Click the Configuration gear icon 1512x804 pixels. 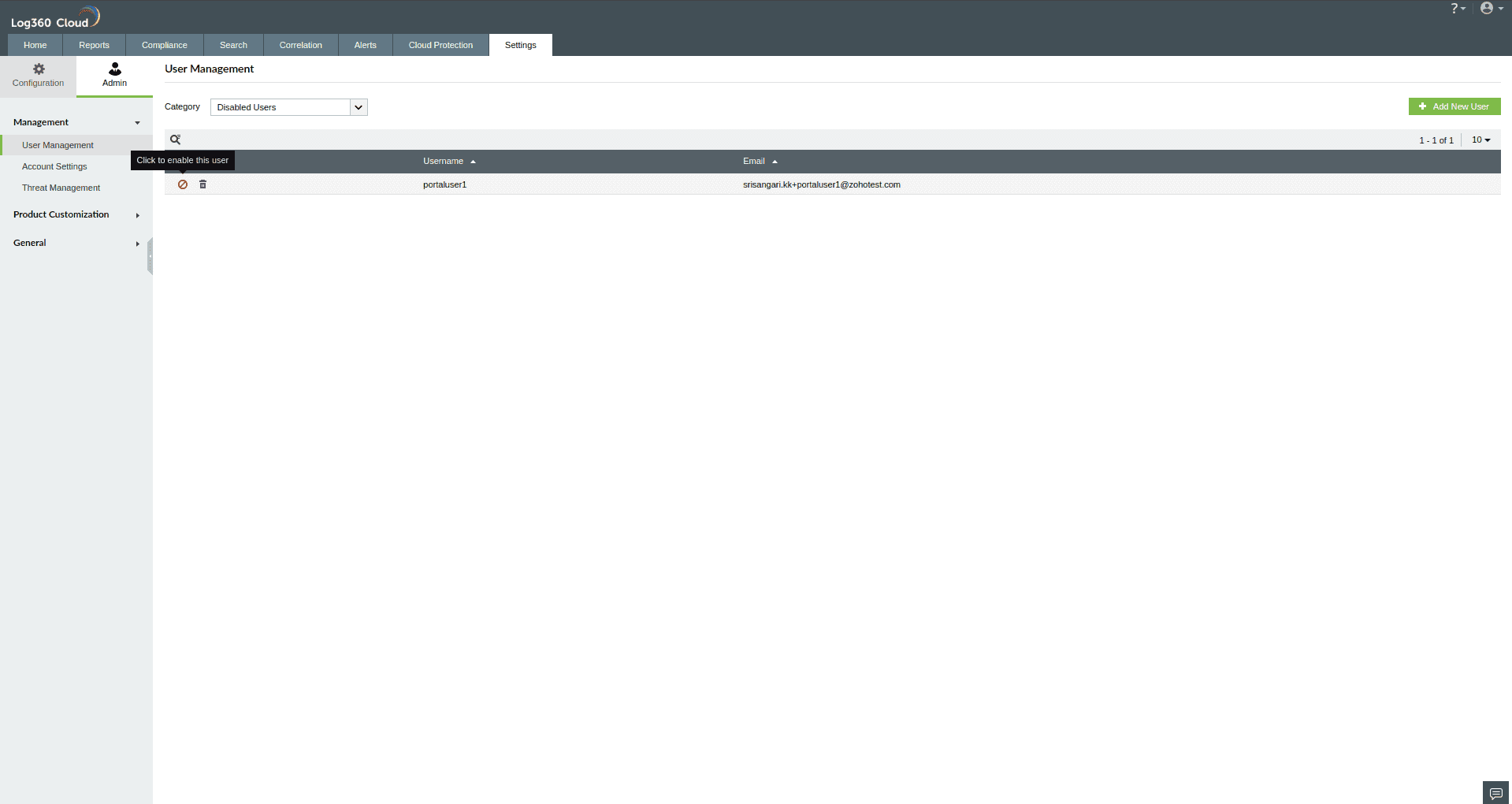38,69
